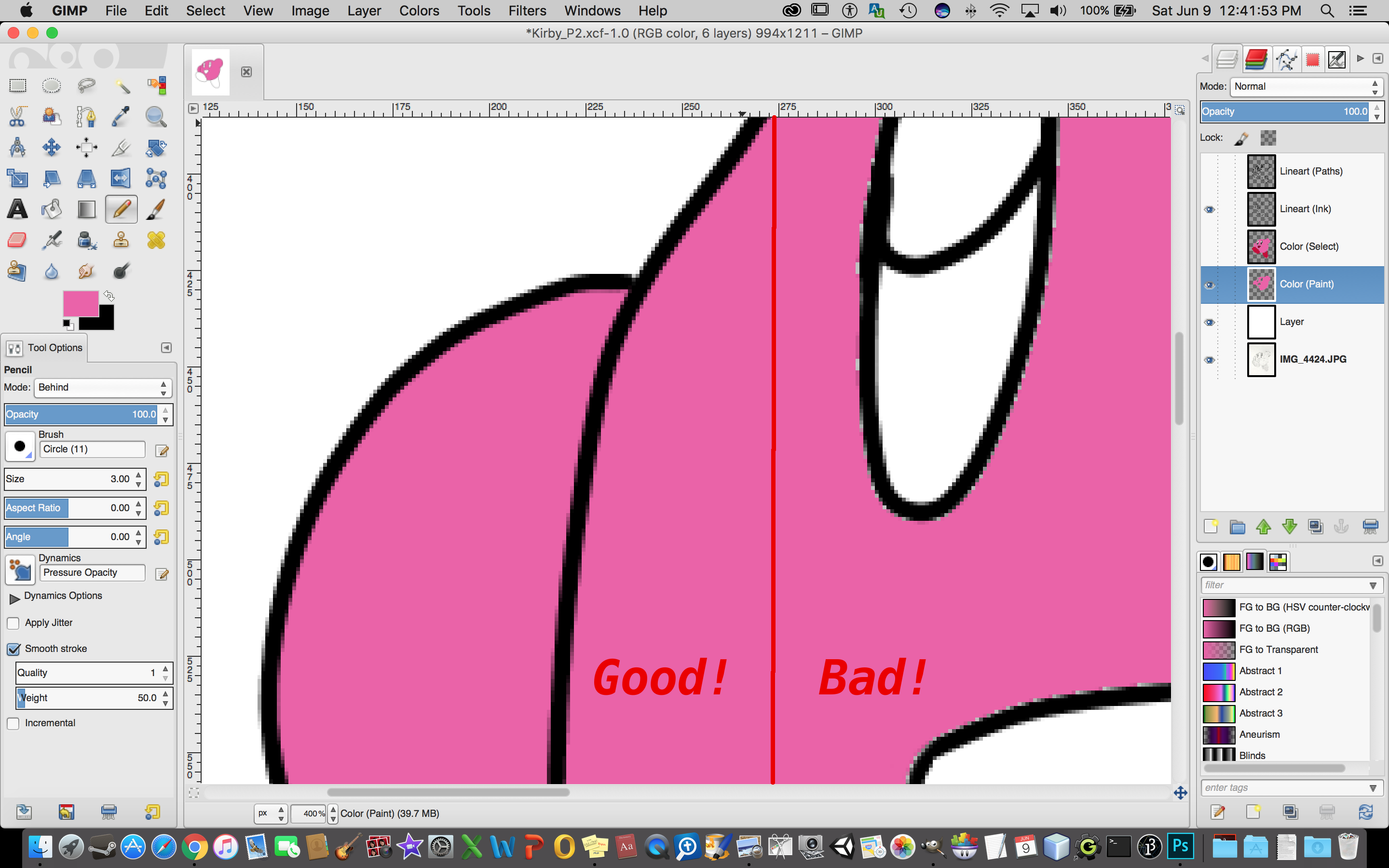Screen dimensions: 1389x868
Task: Open the Tool Options panel menu arrow
Action: coord(166,348)
